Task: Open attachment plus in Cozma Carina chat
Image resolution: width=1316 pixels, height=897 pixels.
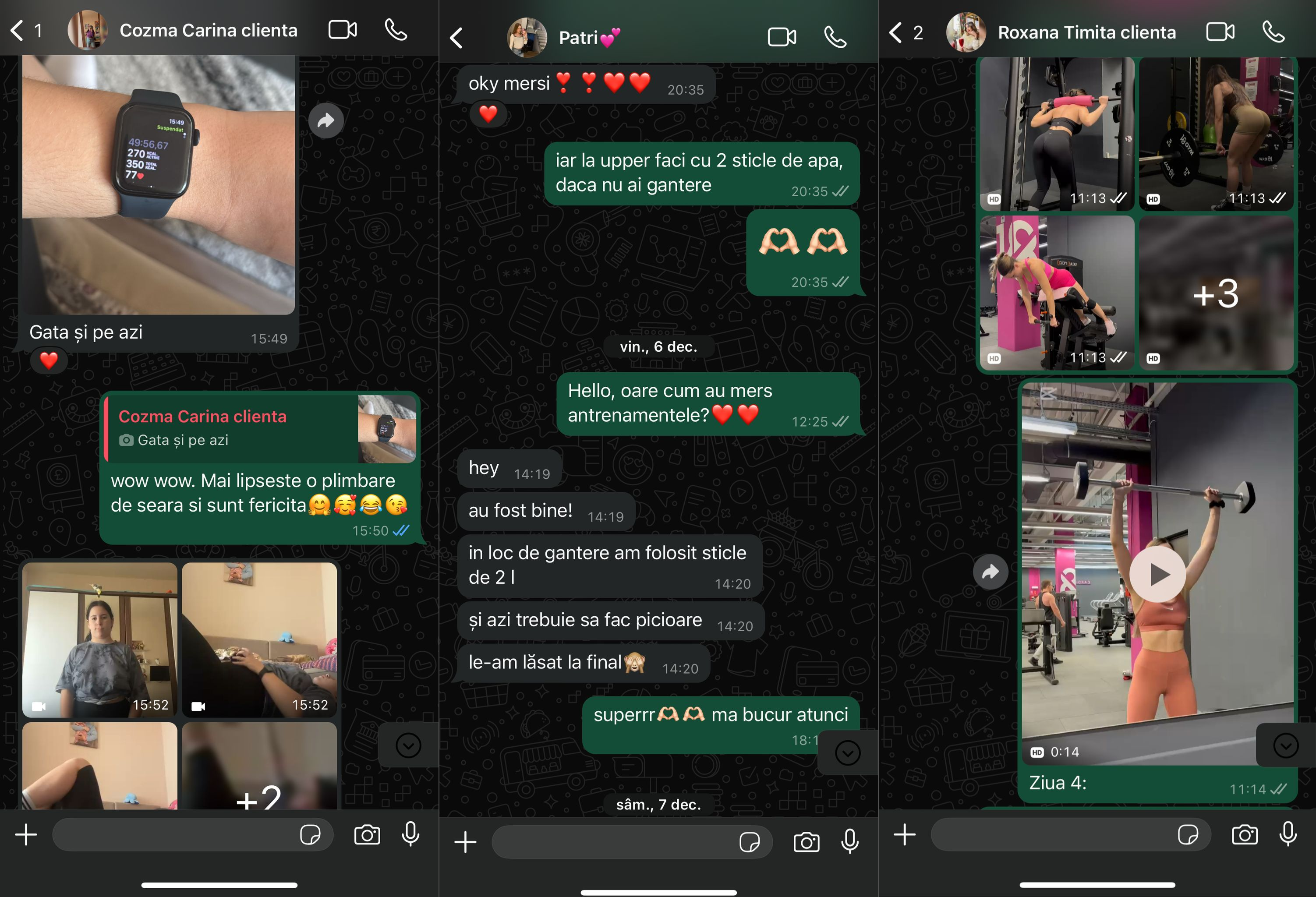Action: tap(26, 834)
